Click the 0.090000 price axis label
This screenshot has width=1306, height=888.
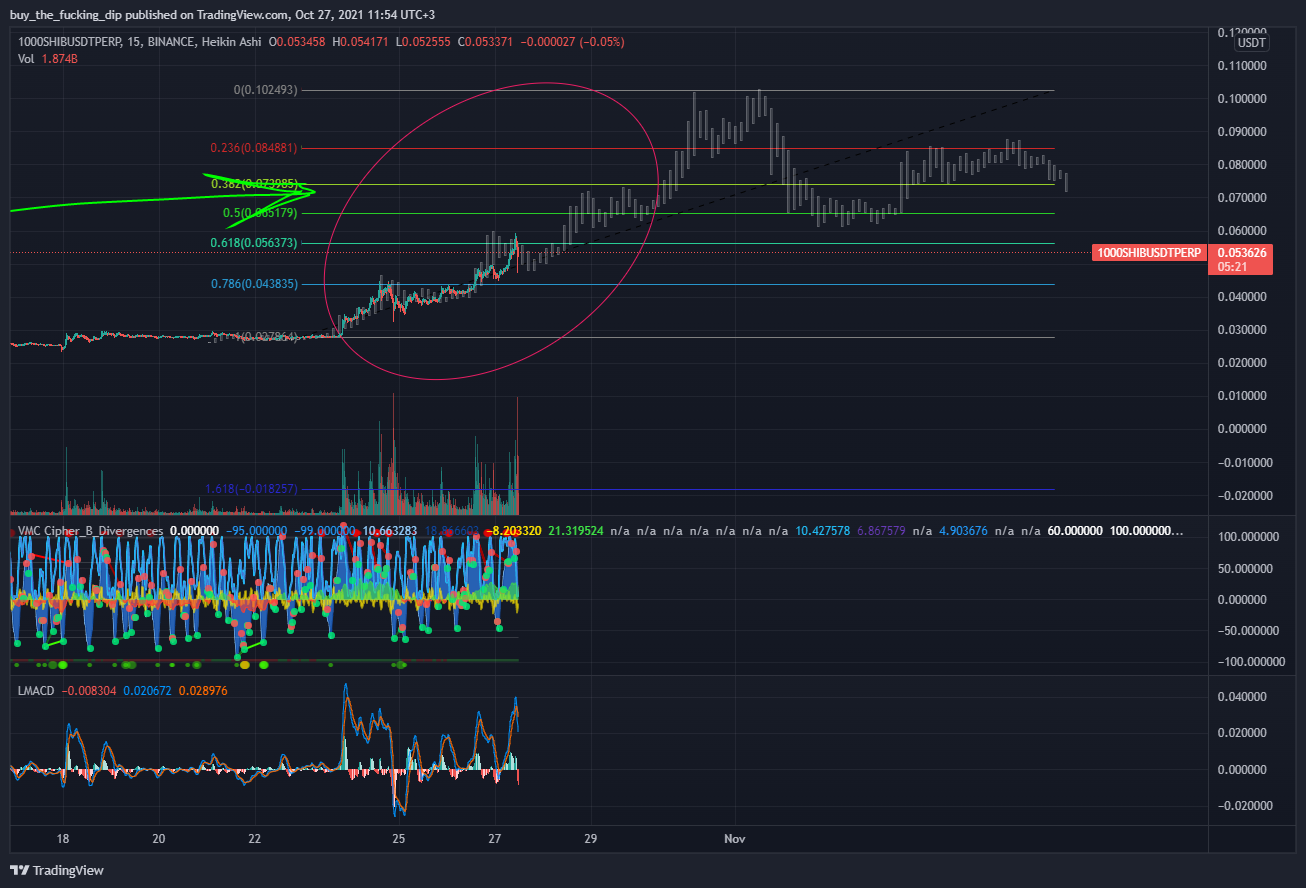[1242, 131]
